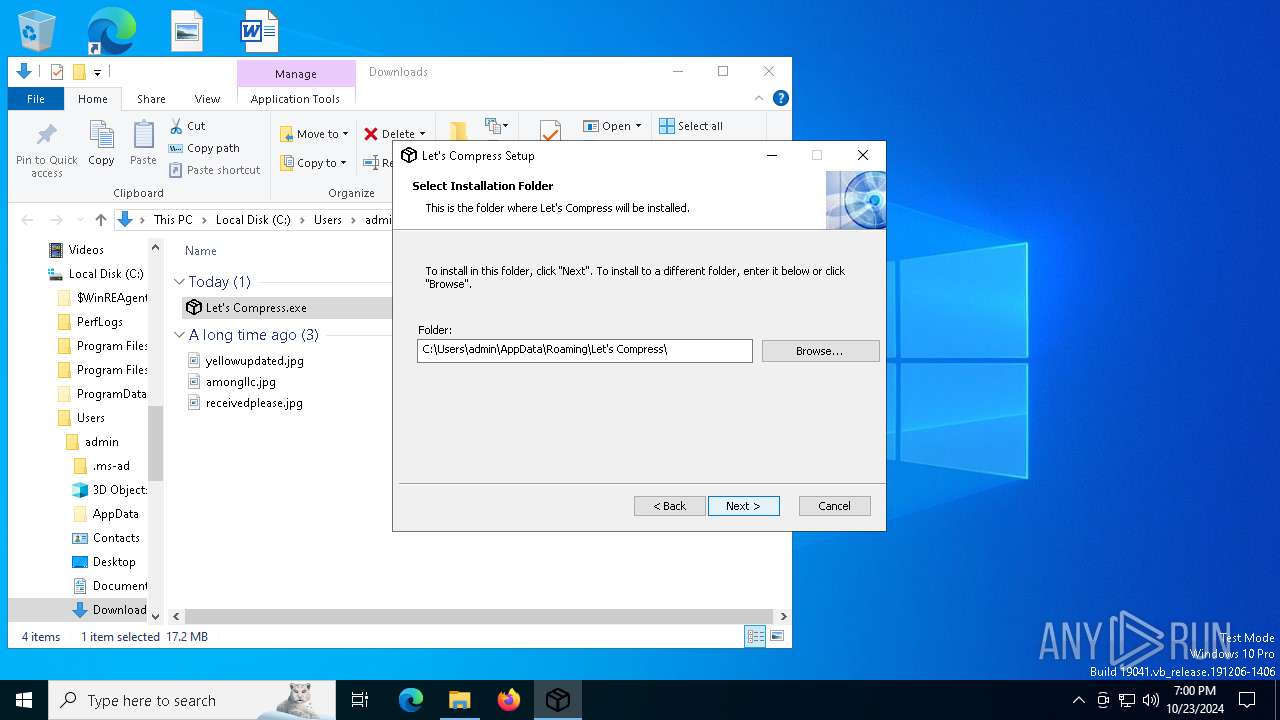The width and height of the screenshot is (1280, 720).
Task: Click the New folder icon in the title bar
Action: coord(79,72)
